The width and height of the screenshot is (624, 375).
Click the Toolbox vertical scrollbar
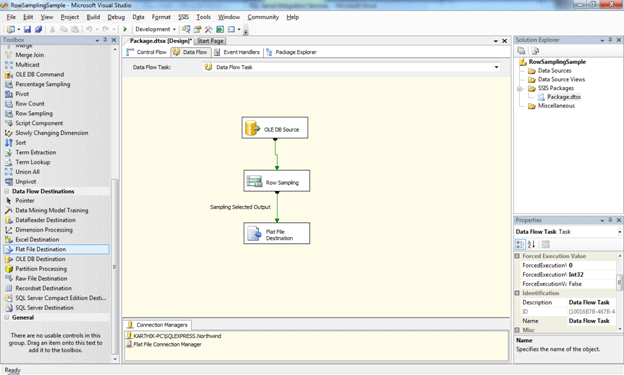tap(115, 267)
